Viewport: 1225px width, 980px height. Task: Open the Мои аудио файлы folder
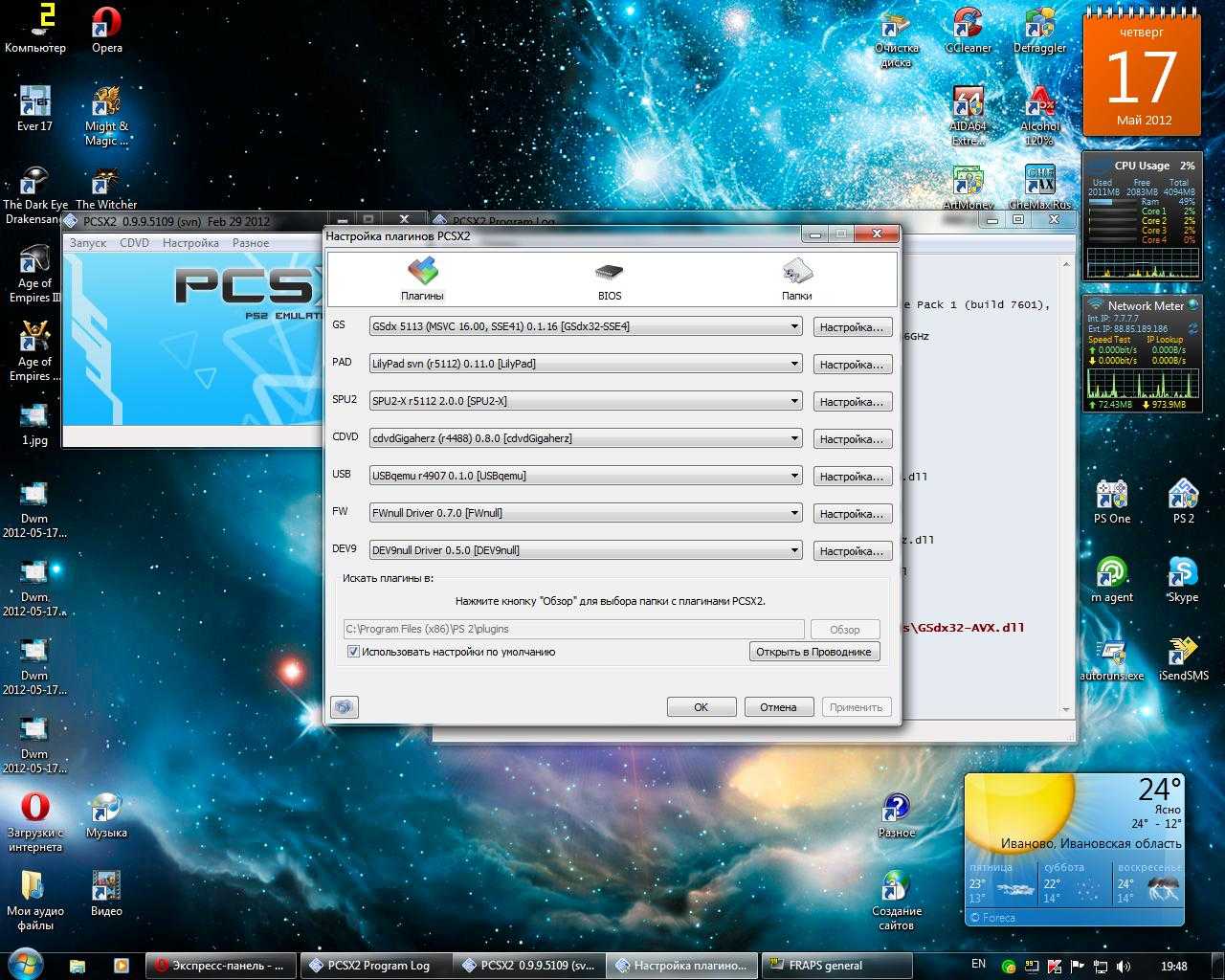34,901
